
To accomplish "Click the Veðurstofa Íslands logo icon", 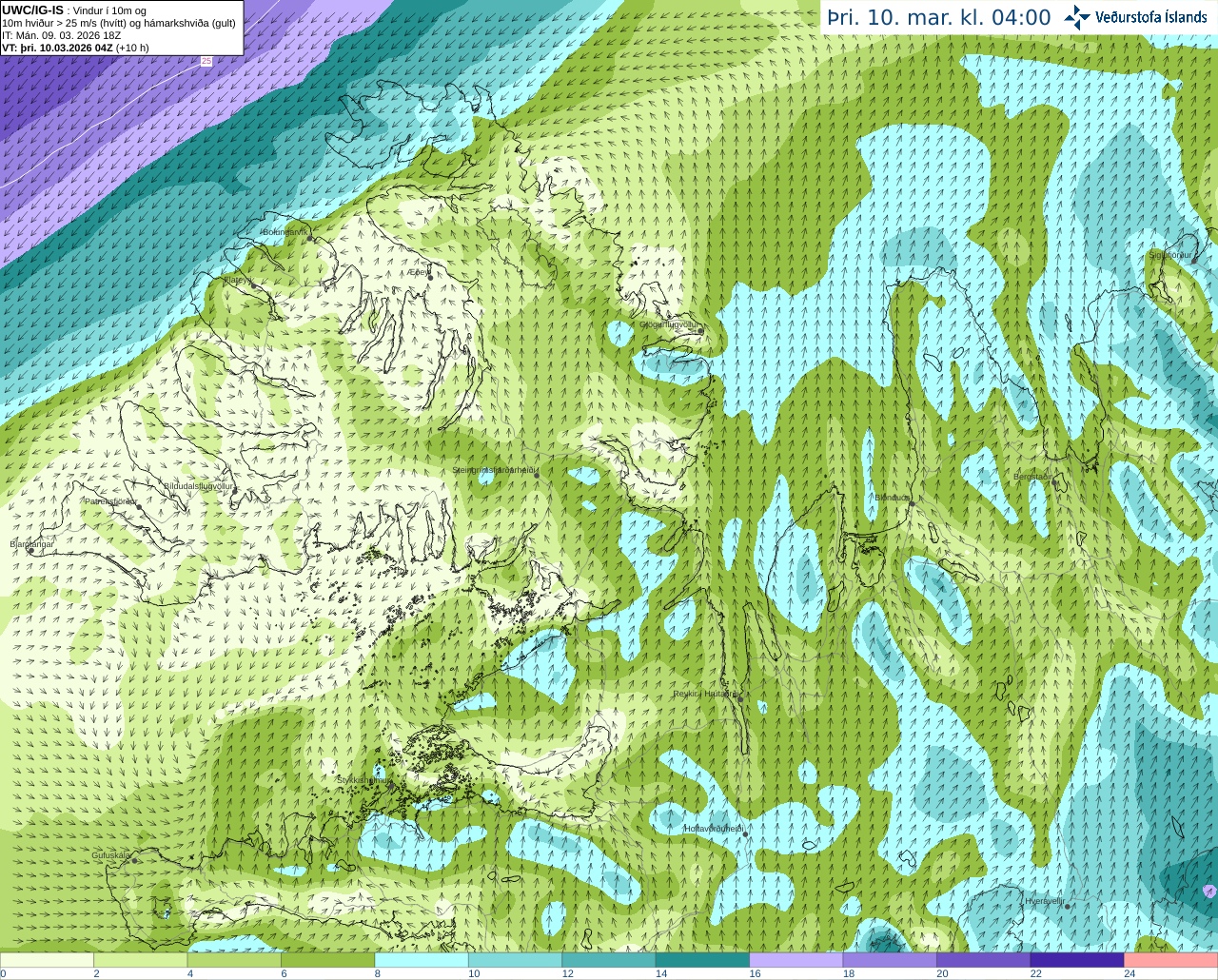I will 1077,17.
